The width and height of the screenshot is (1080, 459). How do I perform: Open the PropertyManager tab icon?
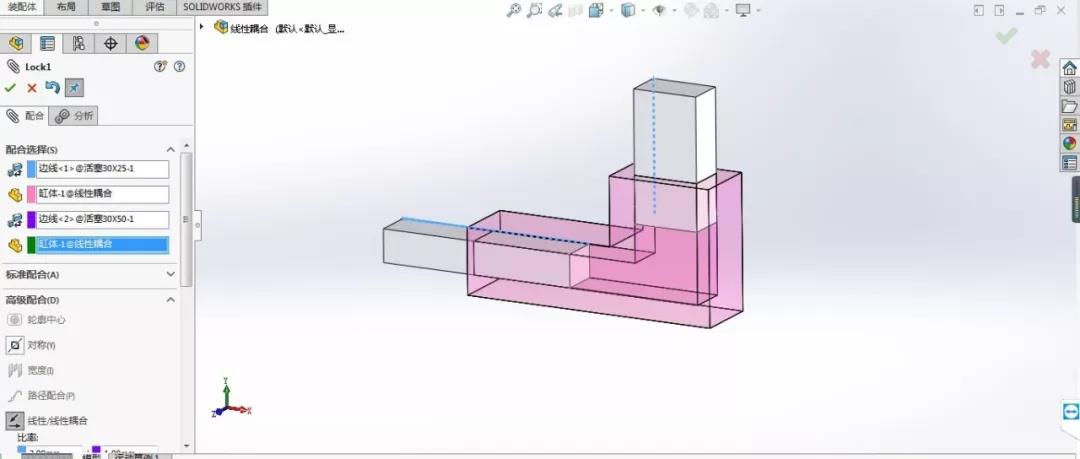point(47,44)
